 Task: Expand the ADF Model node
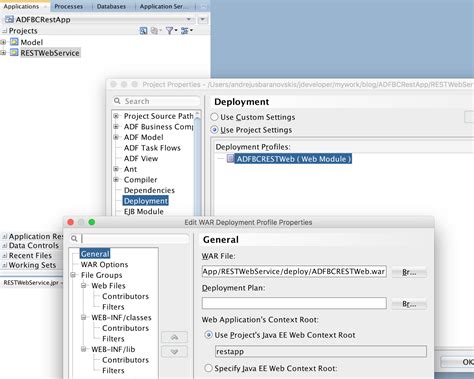point(116,137)
